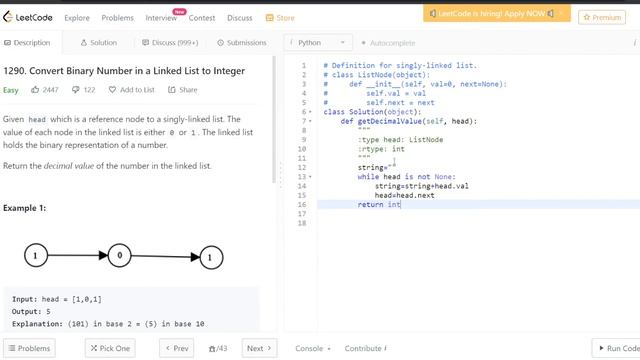Switch to the Description tab
The image size is (640, 360).
[x=27, y=42]
